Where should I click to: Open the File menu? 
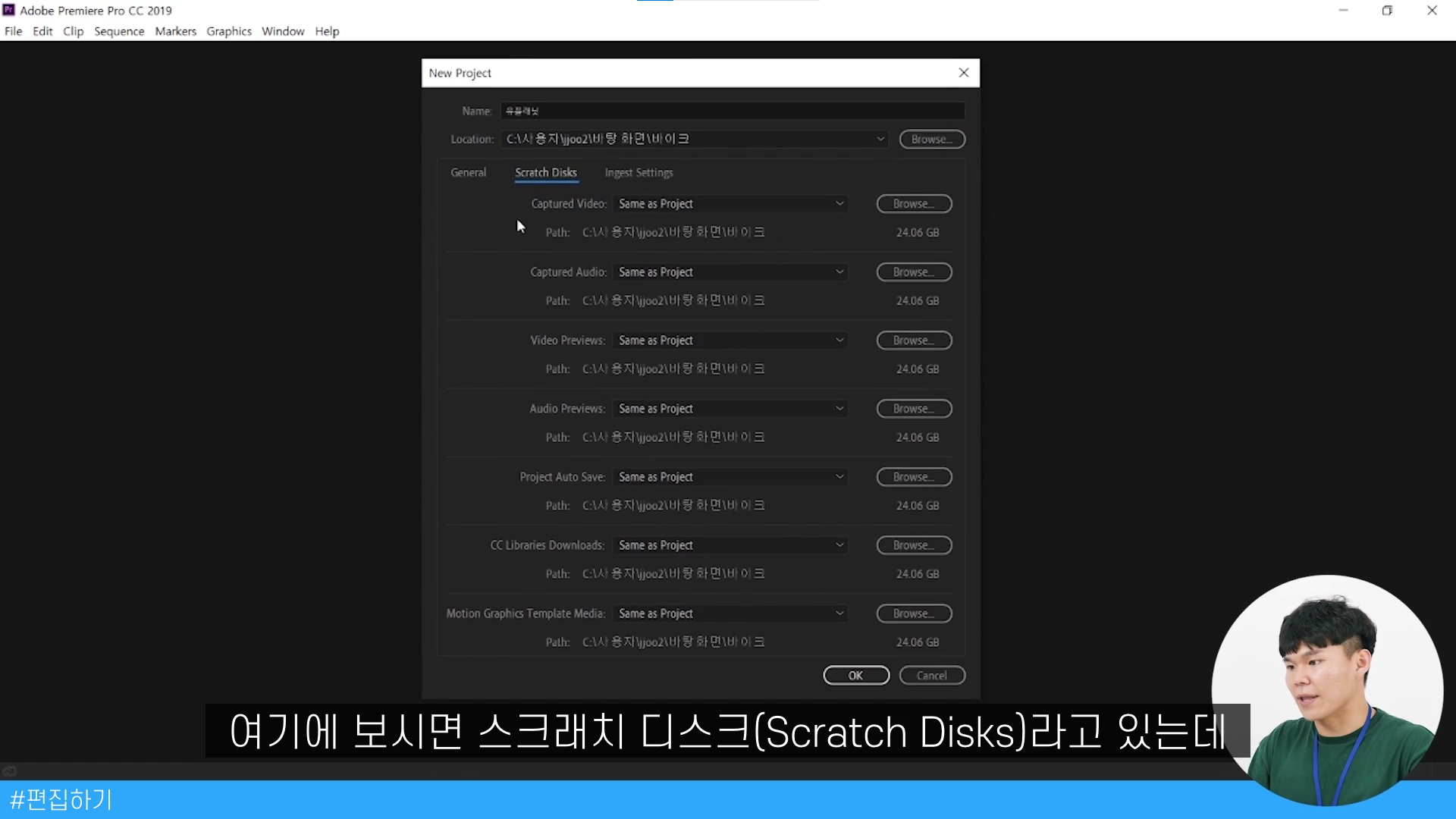click(14, 31)
